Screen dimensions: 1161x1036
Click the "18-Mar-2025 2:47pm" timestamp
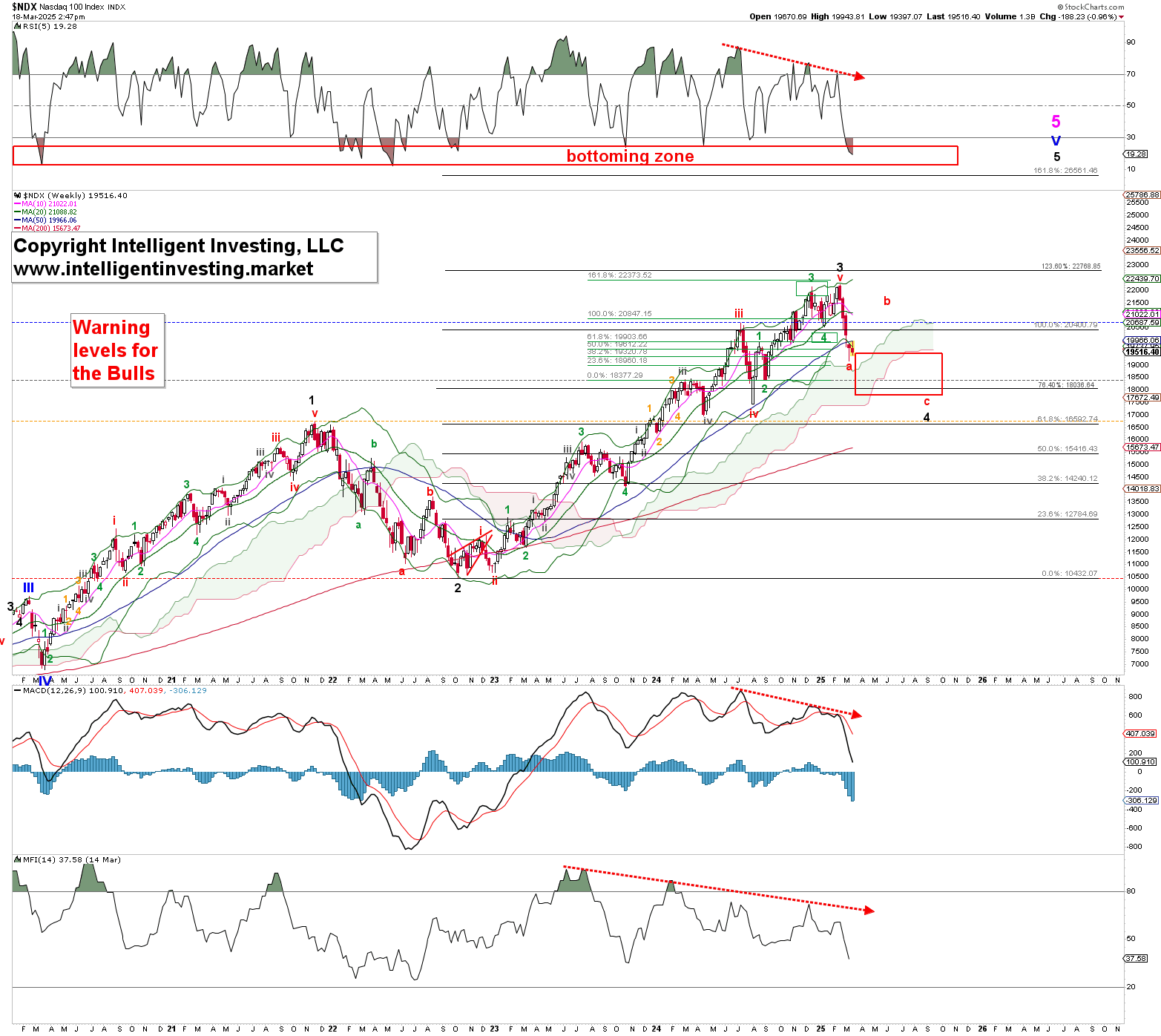click(x=49, y=17)
